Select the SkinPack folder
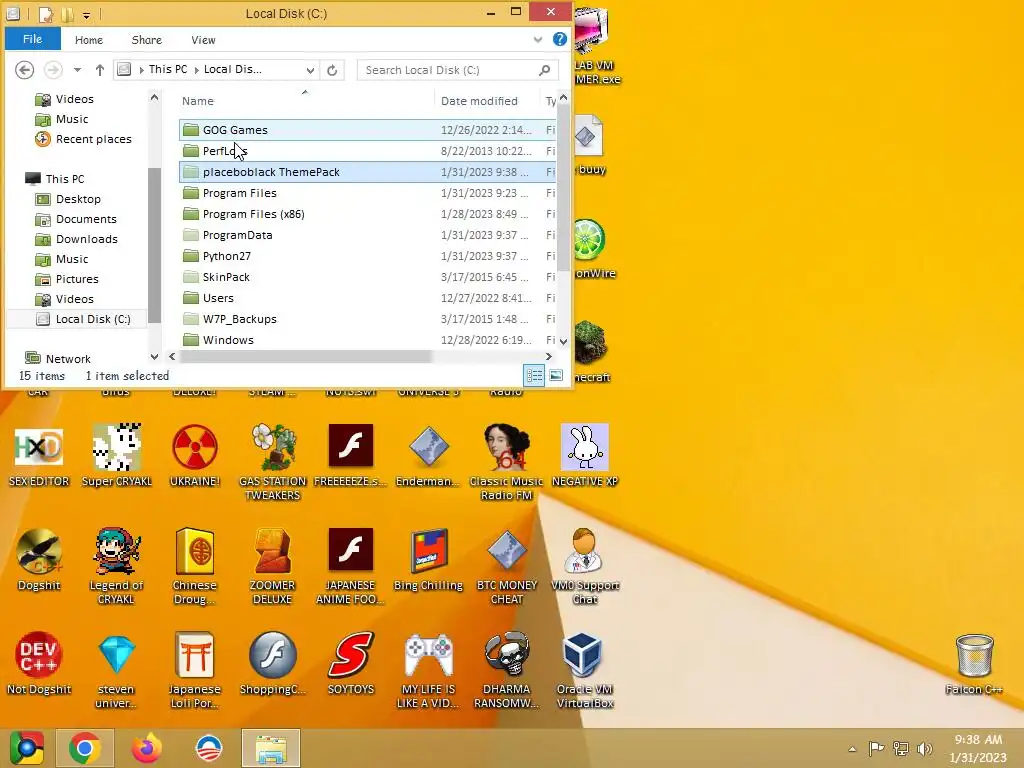1024x768 pixels. tap(367, 277)
